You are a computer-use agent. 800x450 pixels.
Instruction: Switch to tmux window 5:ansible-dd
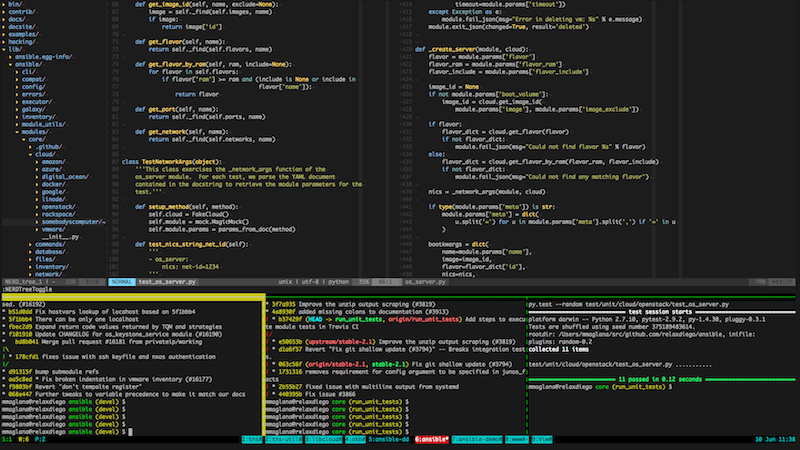[389, 439]
